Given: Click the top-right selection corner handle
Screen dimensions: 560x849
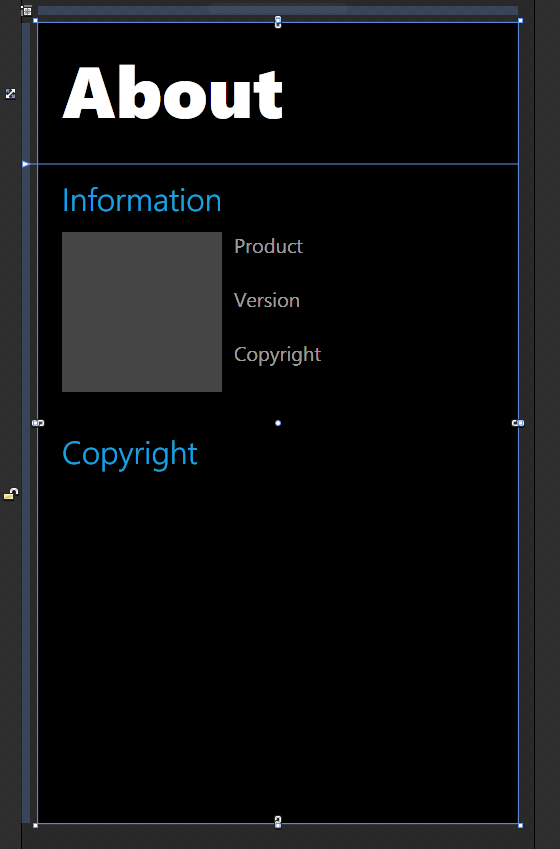Looking at the screenshot, I should [x=520, y=21].
